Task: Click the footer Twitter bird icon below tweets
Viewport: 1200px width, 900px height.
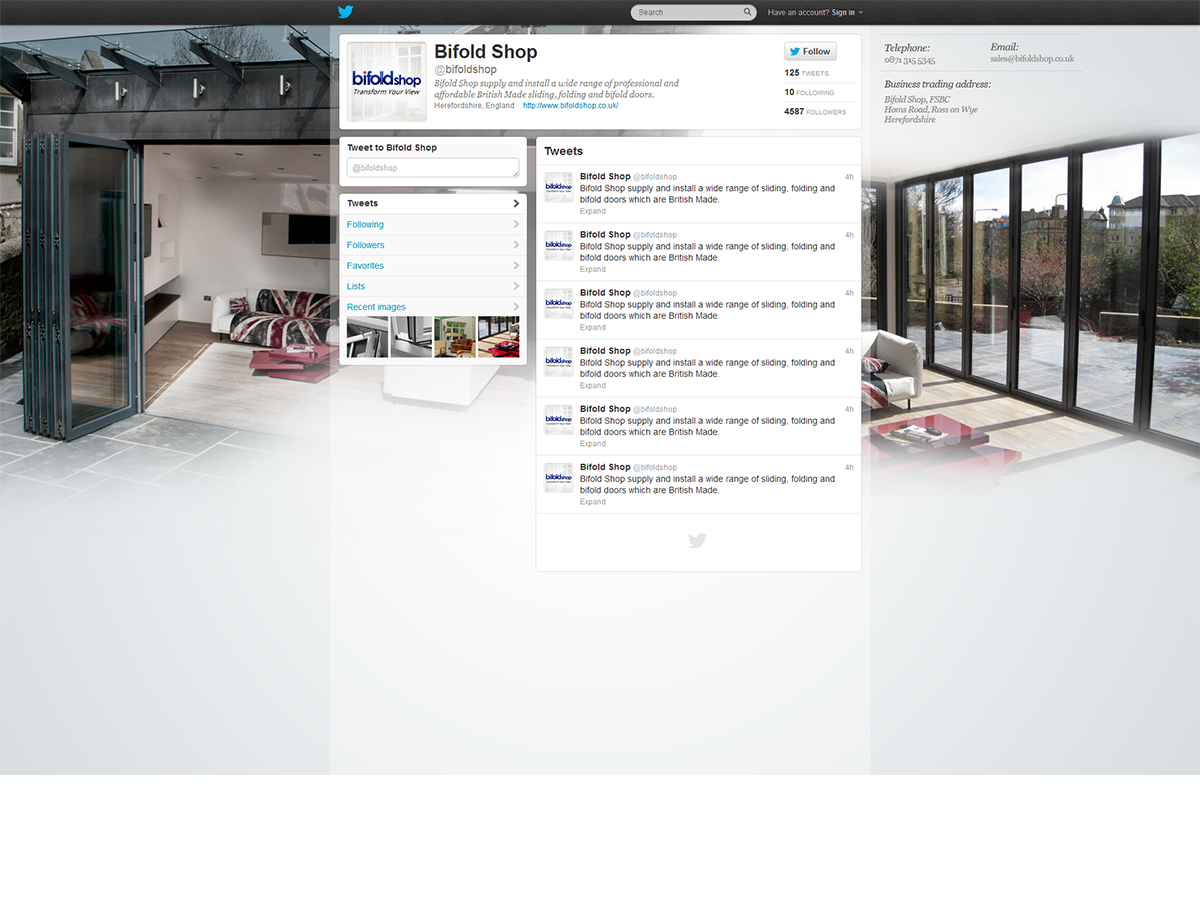Action: (697, 541)
